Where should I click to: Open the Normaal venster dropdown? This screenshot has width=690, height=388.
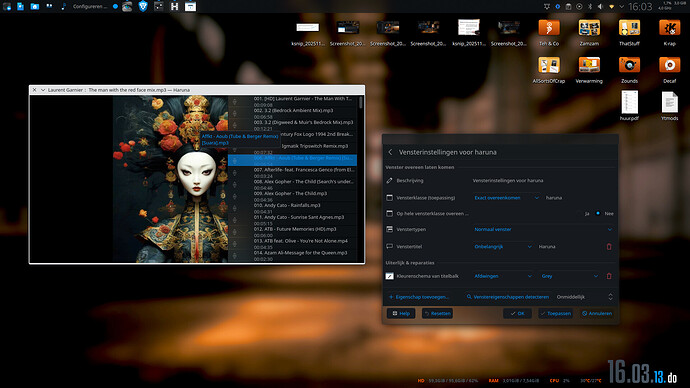tap(543, 229)
